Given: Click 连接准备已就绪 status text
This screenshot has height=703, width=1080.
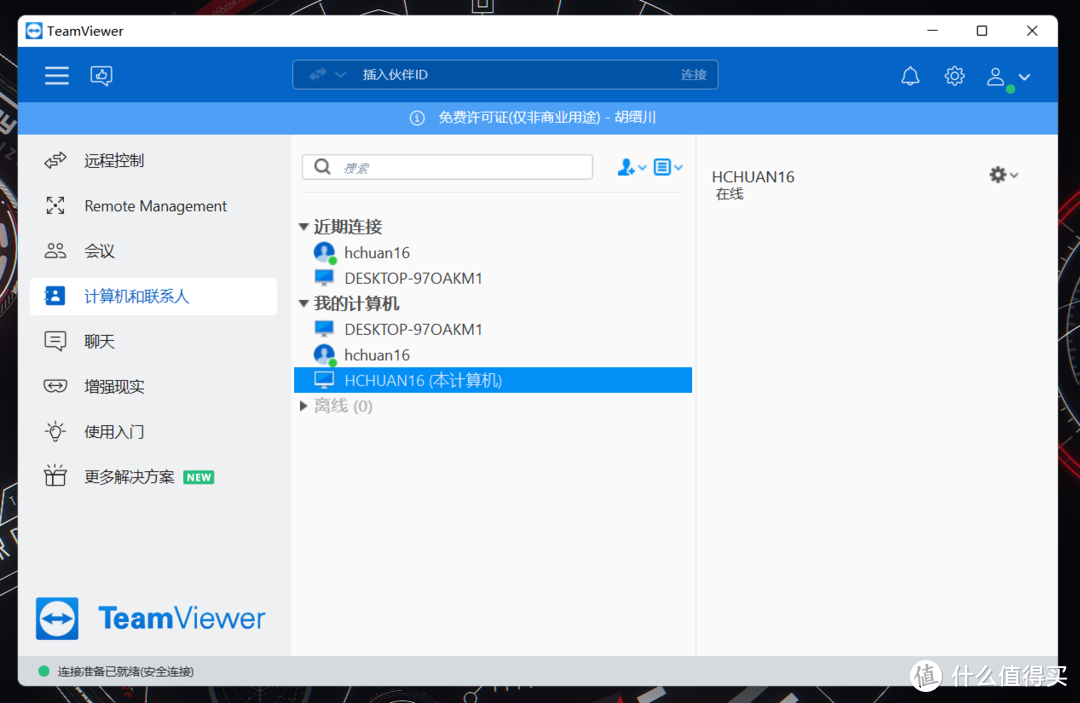Looking at the screenshot, I should click(x=125, y=671).
